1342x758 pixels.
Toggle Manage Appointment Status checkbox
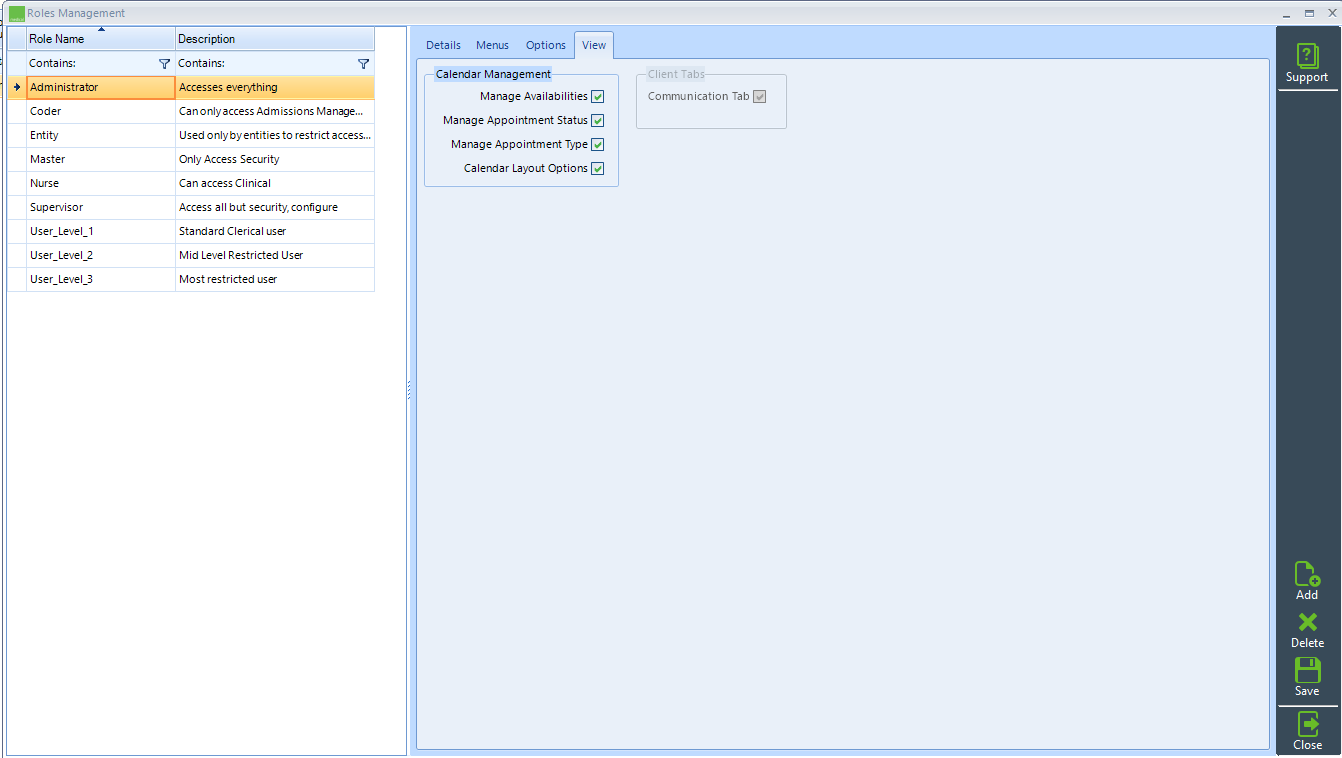(x=598, y=121)
